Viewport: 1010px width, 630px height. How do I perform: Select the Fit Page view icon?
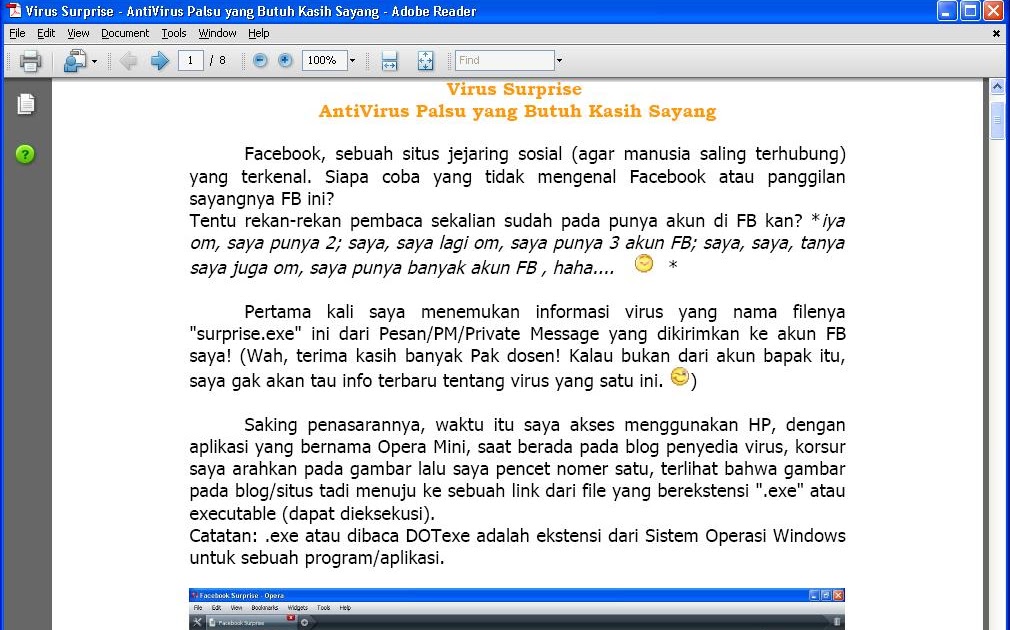pyautogui.click(x=425, y=61)
